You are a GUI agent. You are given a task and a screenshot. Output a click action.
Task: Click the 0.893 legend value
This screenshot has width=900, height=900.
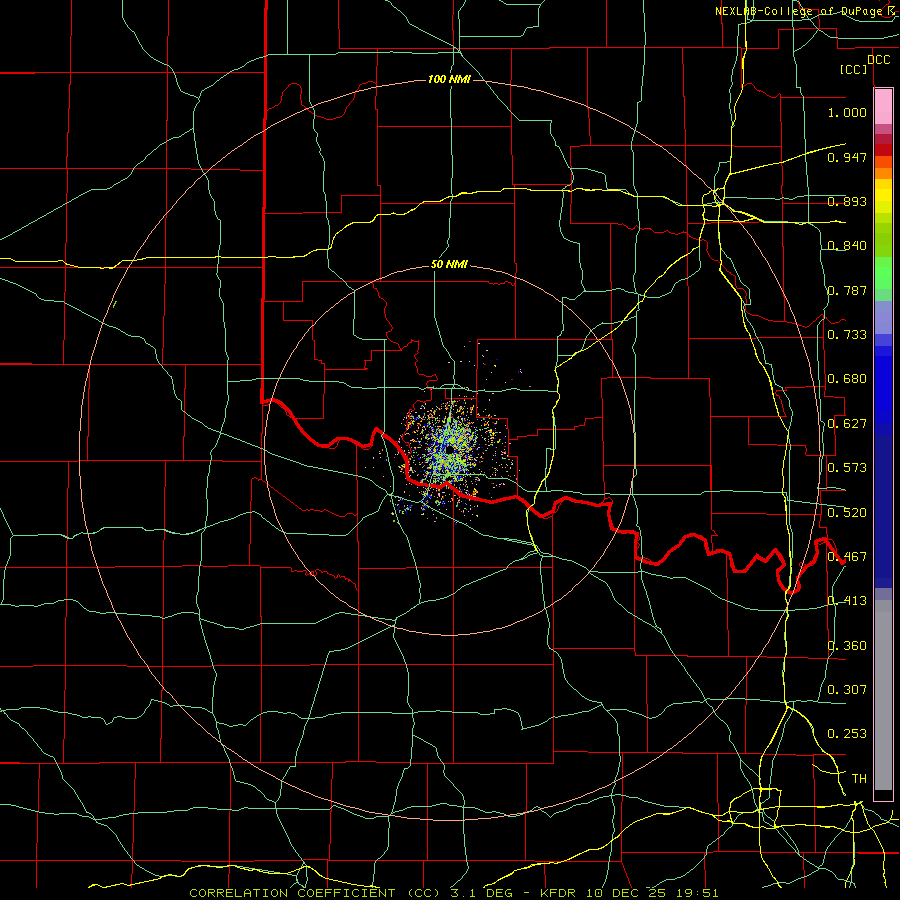847,201
